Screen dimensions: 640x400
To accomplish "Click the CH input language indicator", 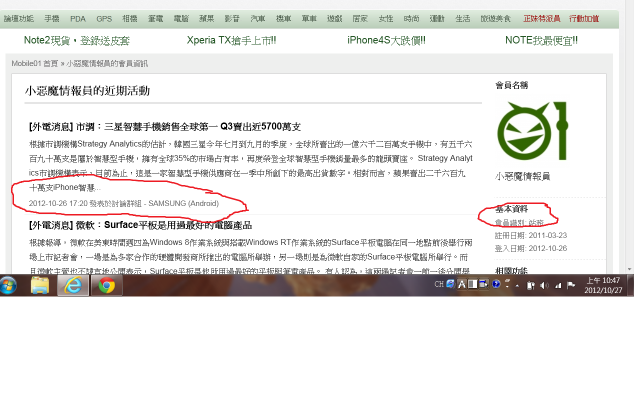I will (439, 284).
